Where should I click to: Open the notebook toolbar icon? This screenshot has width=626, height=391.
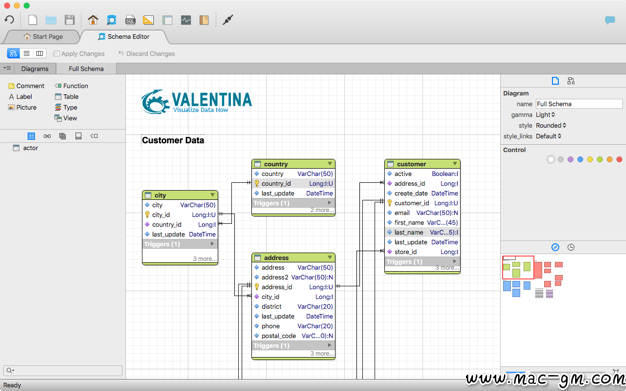click(x=204, y=20)
